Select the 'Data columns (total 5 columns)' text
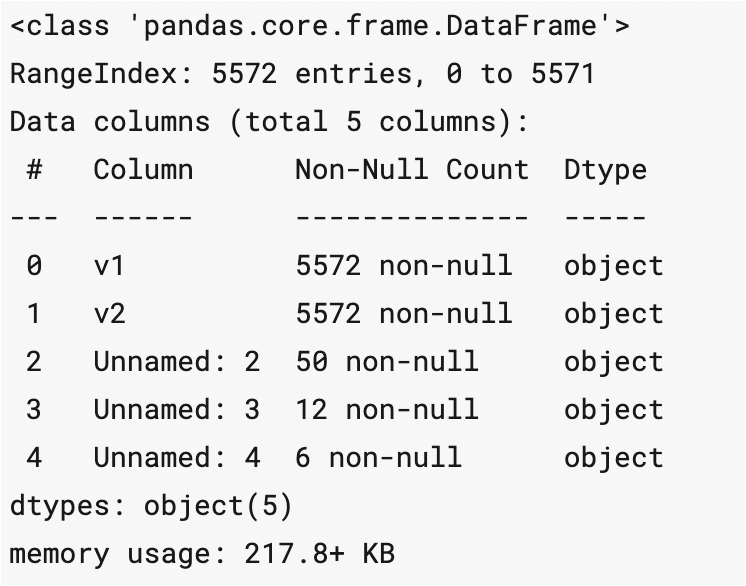Viewport: 746px width, 586px height. 269,121
